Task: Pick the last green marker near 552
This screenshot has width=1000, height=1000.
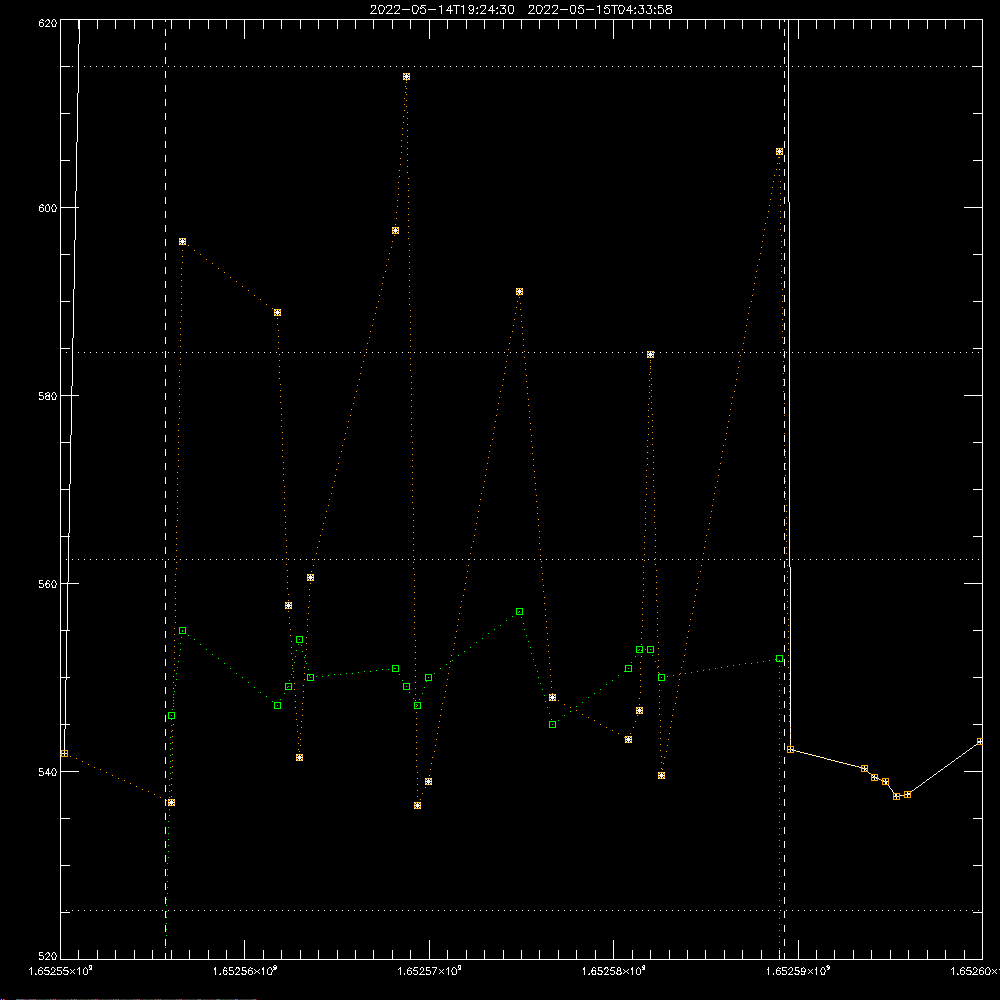Action: point(779,659)
